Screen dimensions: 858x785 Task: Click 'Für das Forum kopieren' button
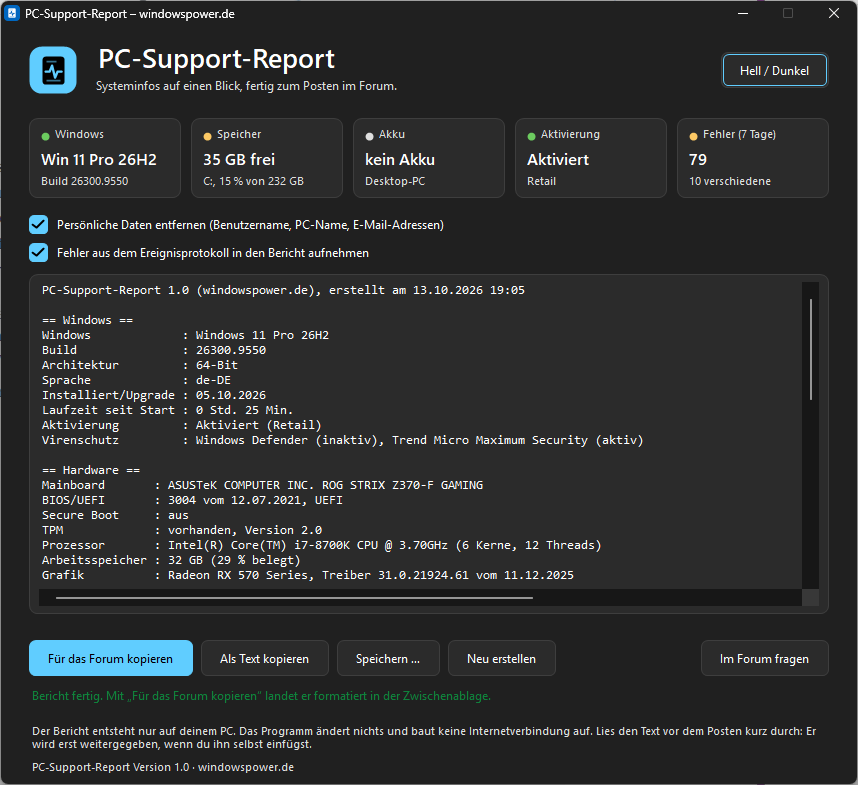click(111, 658)
